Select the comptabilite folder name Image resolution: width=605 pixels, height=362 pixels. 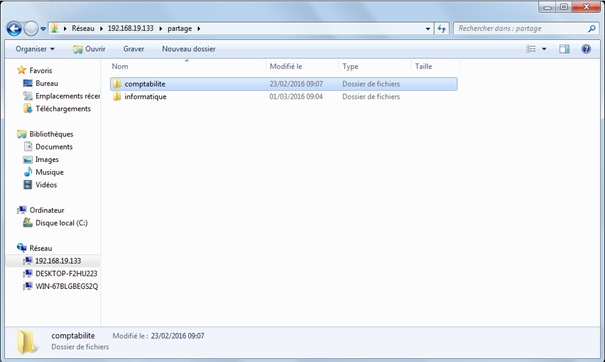click(145, 84)
